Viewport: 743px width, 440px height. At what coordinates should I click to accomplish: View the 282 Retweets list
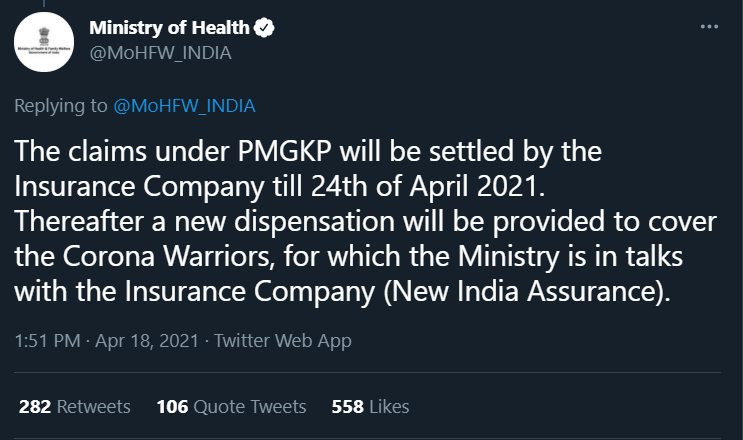[75, 406]
